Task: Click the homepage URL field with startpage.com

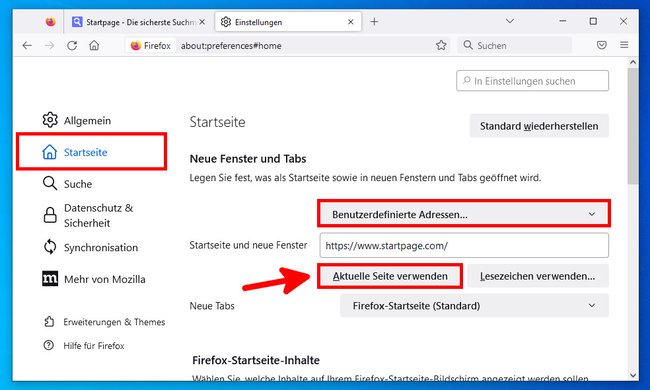Action: click(464, 245)
